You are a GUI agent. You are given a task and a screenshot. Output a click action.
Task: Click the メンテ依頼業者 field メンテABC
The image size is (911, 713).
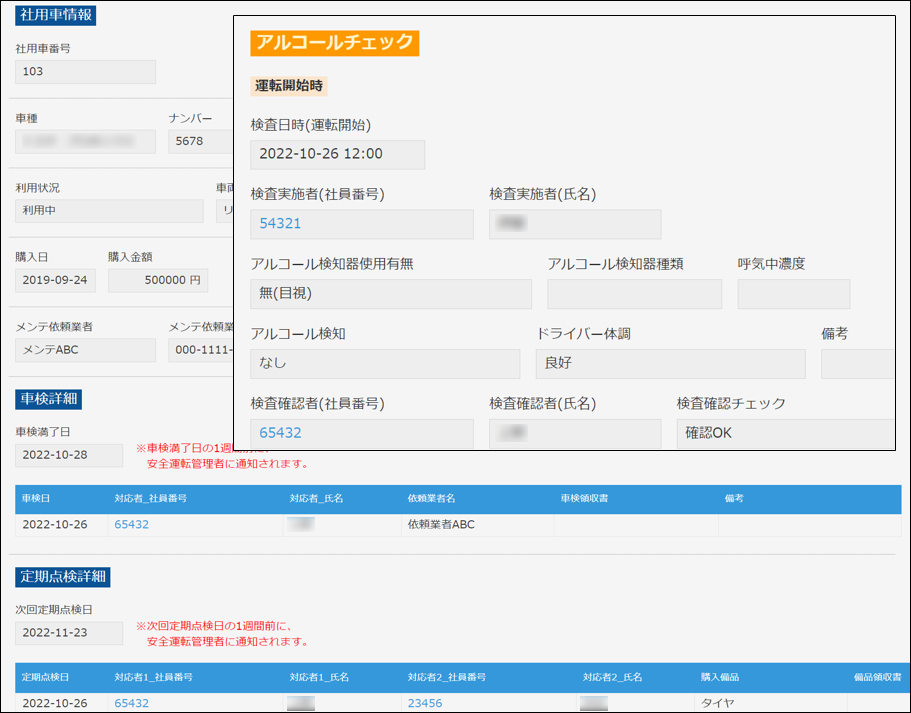pyautogui.click(x=85, y=350)
